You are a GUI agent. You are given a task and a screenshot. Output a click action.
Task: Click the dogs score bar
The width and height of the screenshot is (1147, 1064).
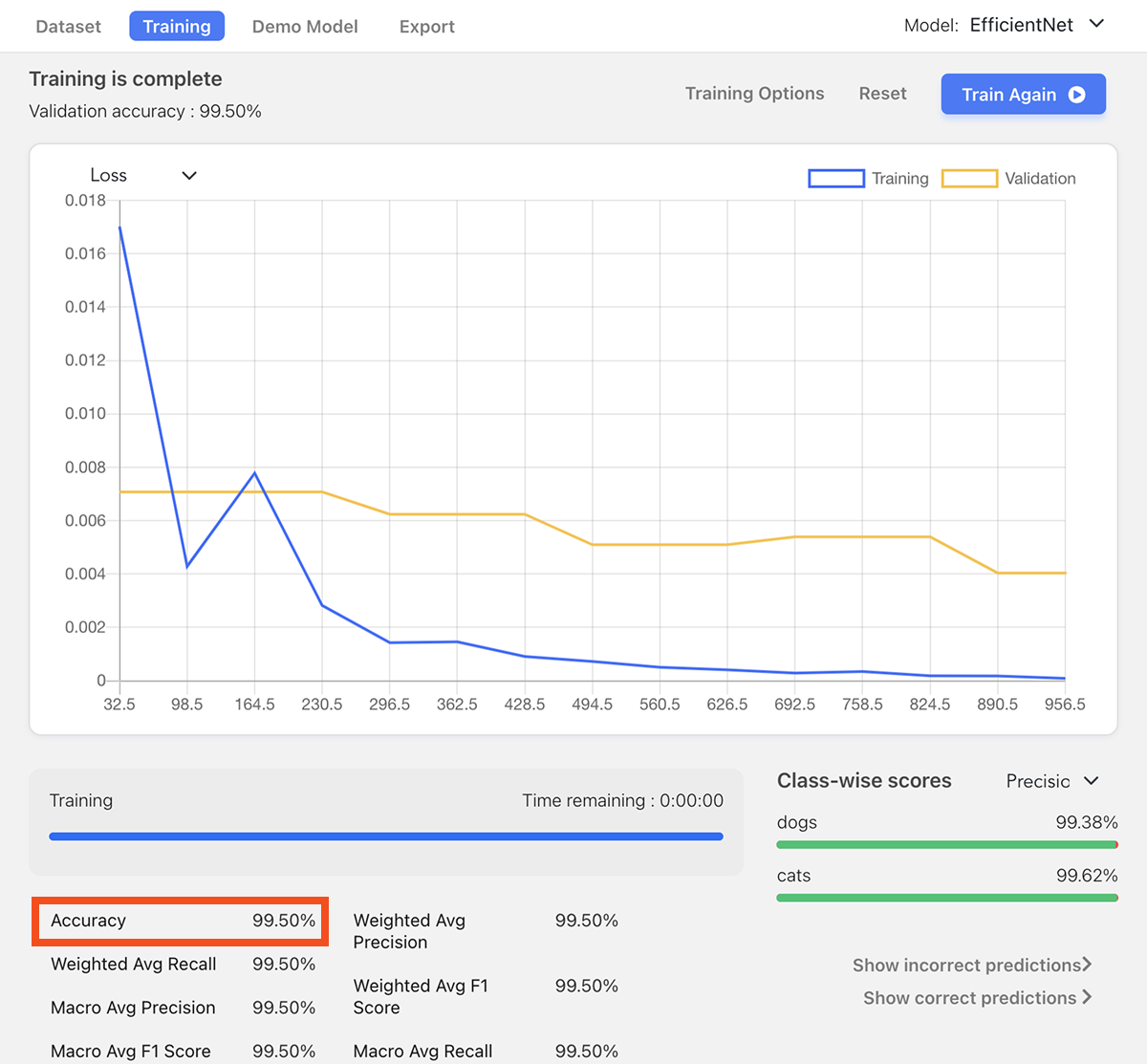tap(947, 845)
